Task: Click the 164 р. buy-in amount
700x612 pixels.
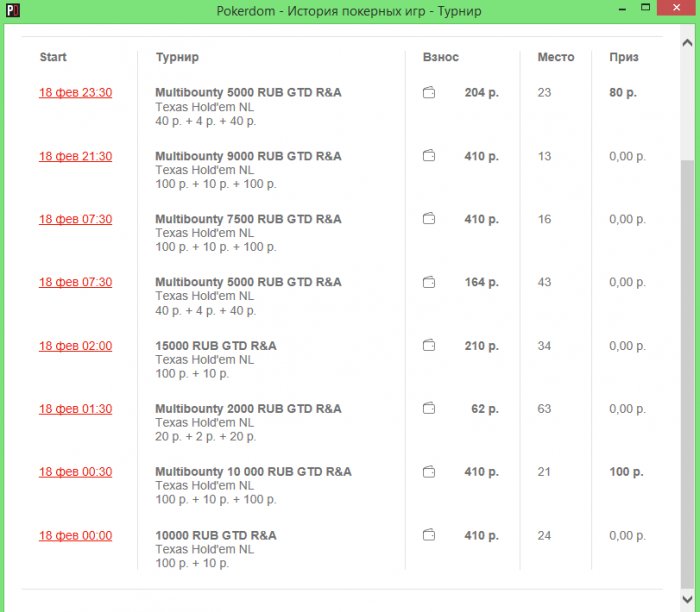Action: coord(482,282)
